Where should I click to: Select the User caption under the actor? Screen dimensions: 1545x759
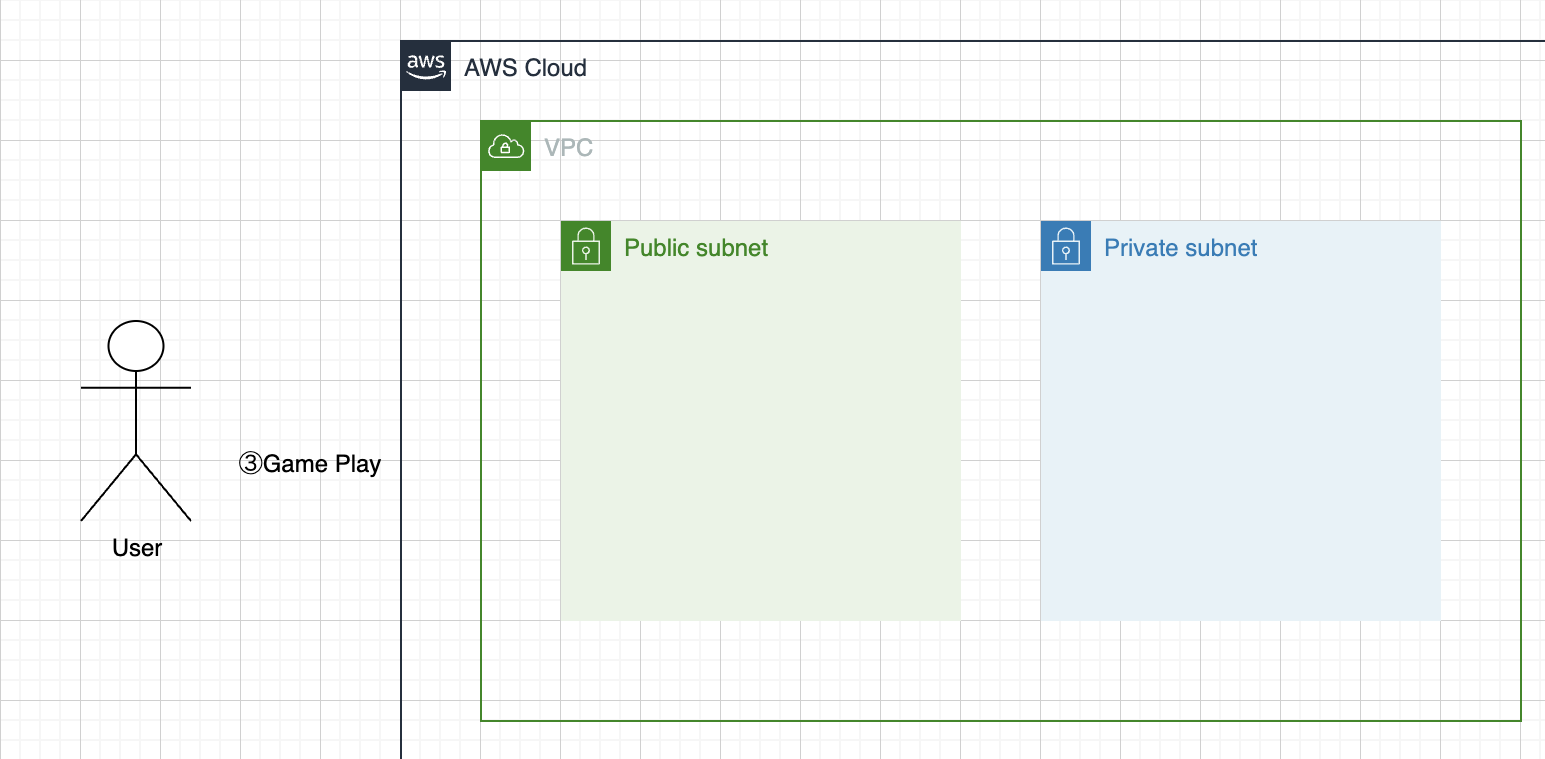pos(137,548)
